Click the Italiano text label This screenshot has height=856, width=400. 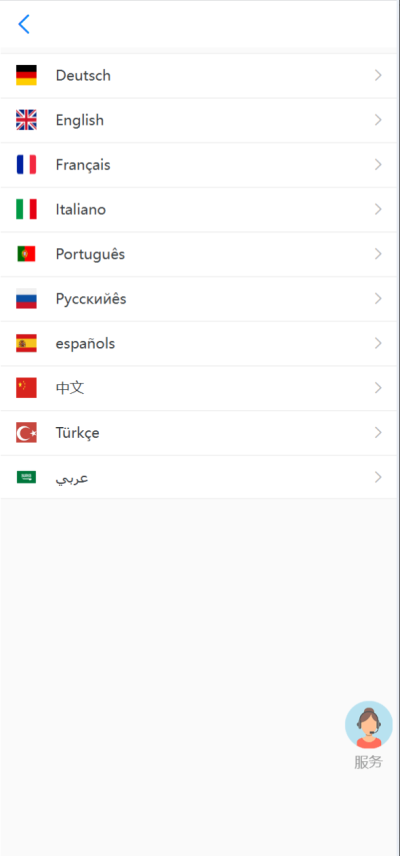[x=81, y=210]
